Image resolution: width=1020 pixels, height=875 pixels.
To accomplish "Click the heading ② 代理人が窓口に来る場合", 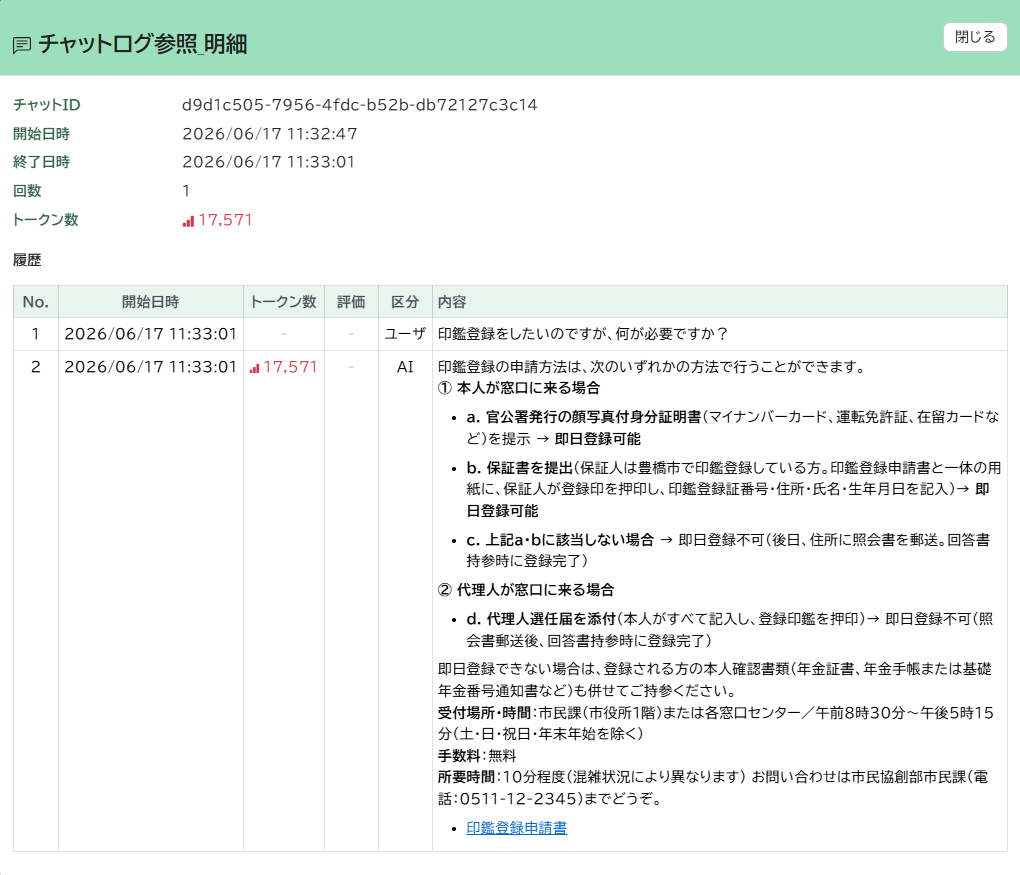I will (x=526, y=590).
